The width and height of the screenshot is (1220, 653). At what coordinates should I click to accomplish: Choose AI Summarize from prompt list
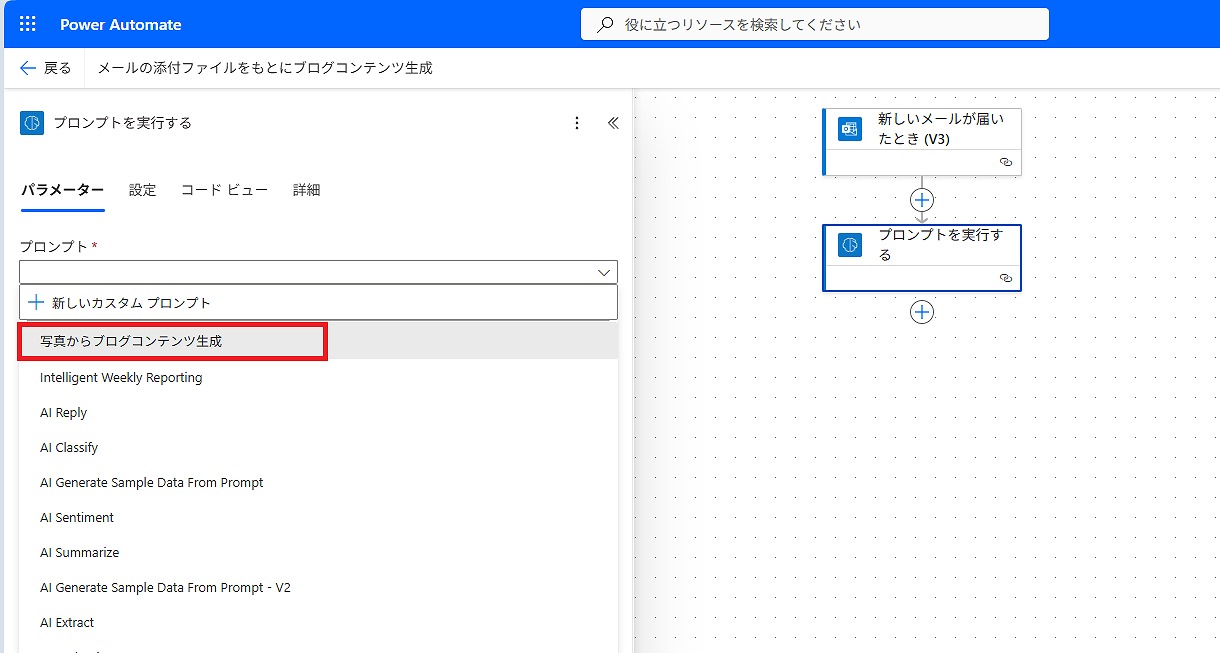pyautogui.click(x=79, y=552)
